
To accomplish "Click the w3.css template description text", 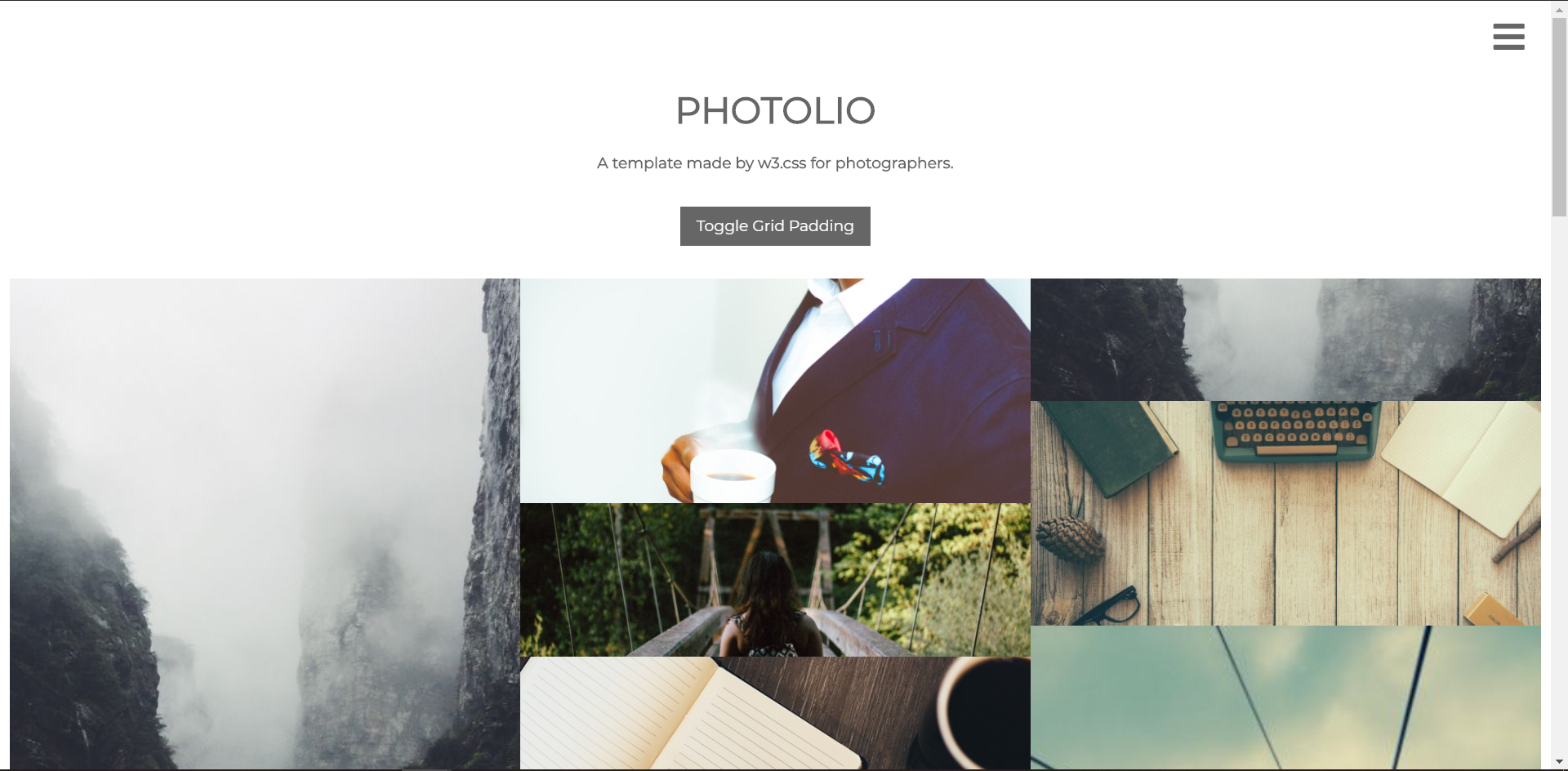I will (x=775, y=163).
